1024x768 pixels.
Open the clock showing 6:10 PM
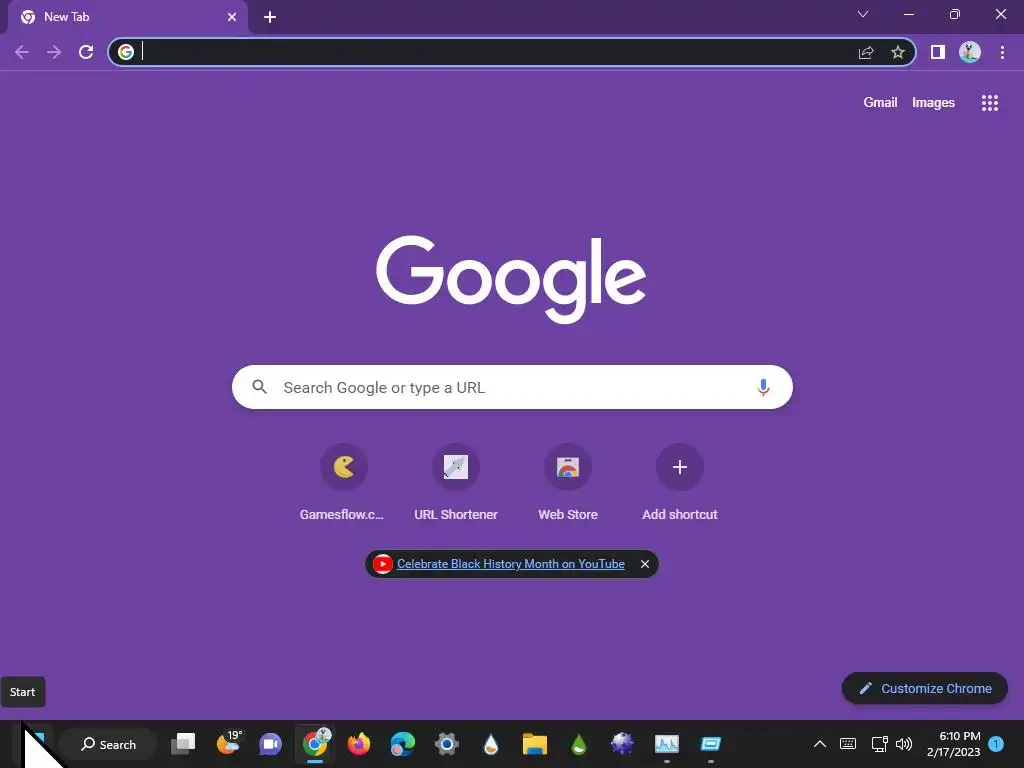click(x=954, y=744)
